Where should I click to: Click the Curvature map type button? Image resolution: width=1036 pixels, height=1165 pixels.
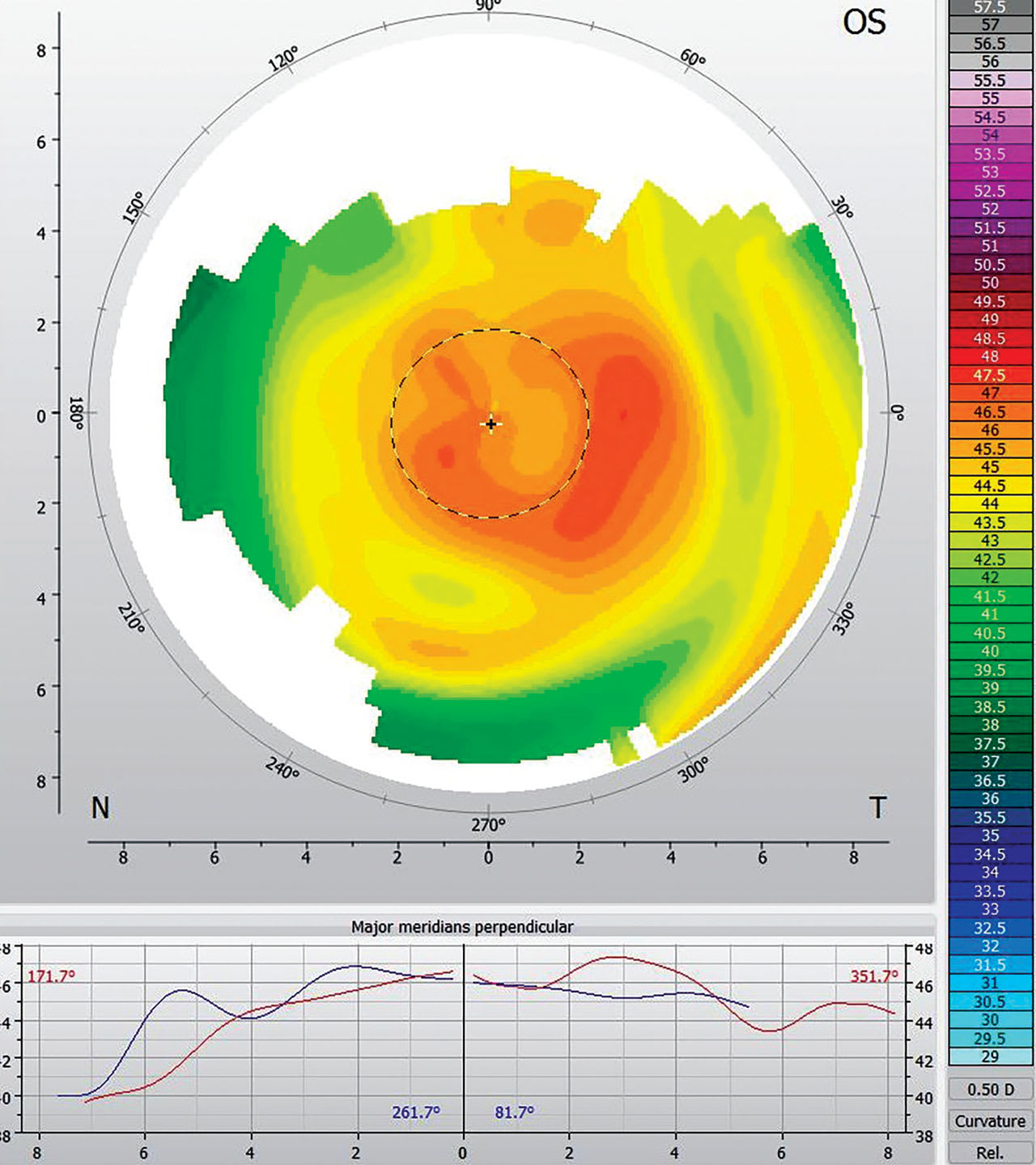click(x=991, y=1121)
